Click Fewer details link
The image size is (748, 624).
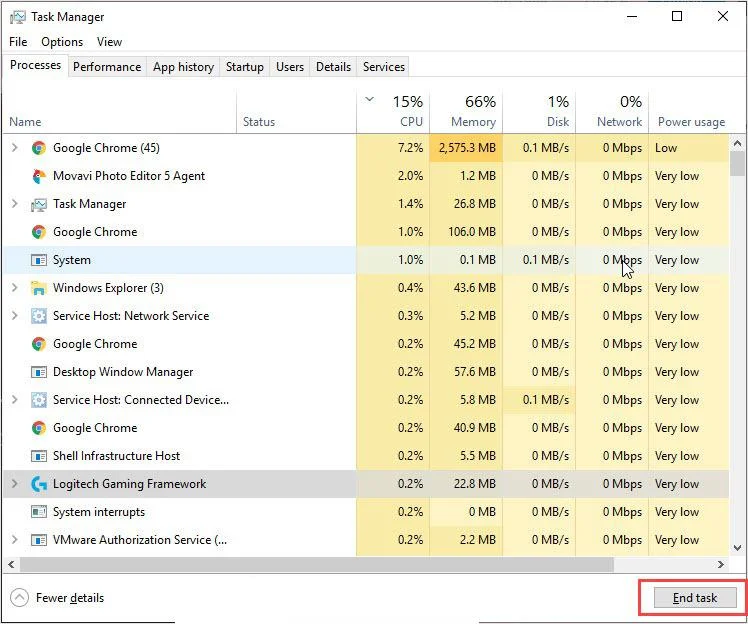[x=70, y=598]
